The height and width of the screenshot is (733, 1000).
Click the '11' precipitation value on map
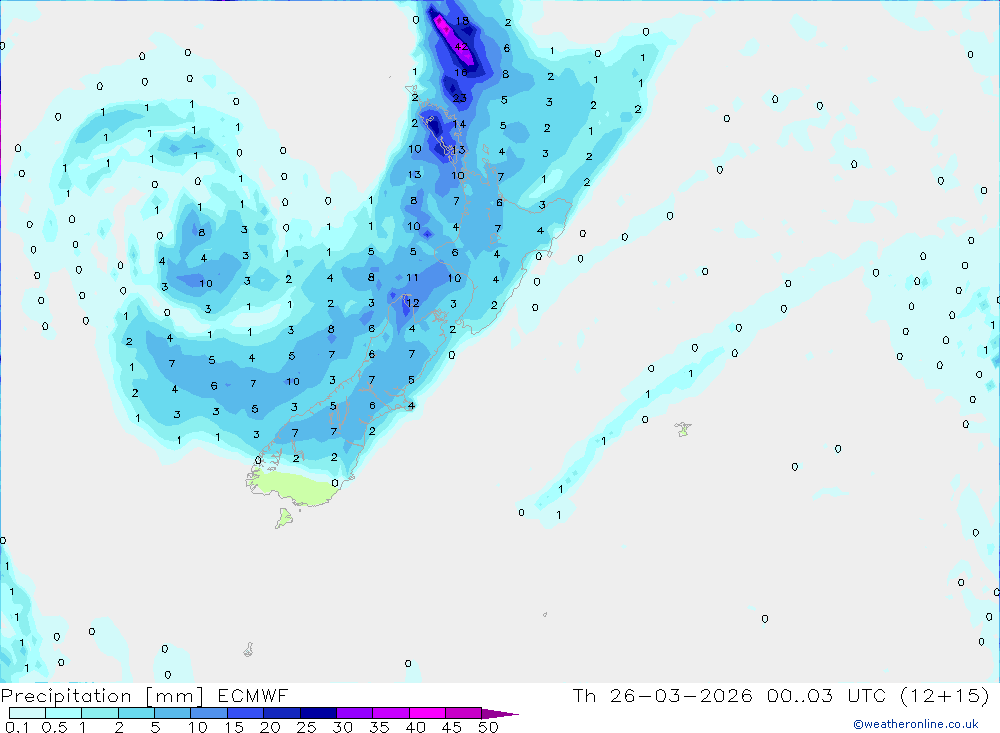412,278
